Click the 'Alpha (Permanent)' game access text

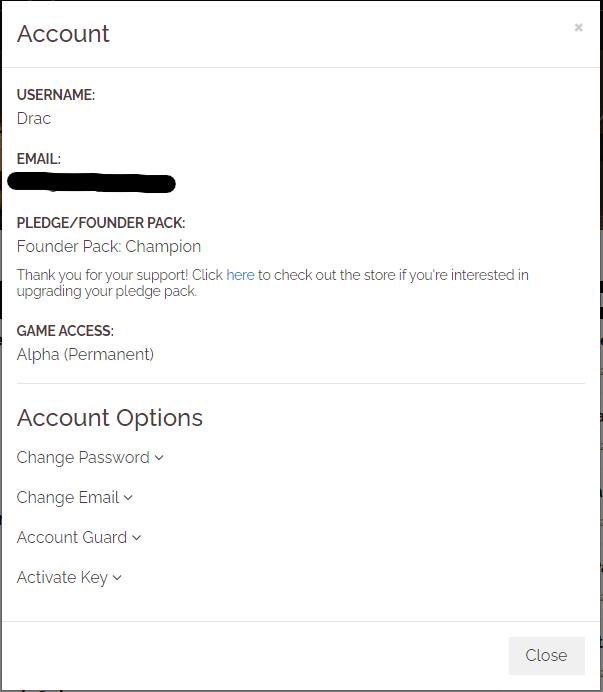pyautogui.click(x=85, y=354)
